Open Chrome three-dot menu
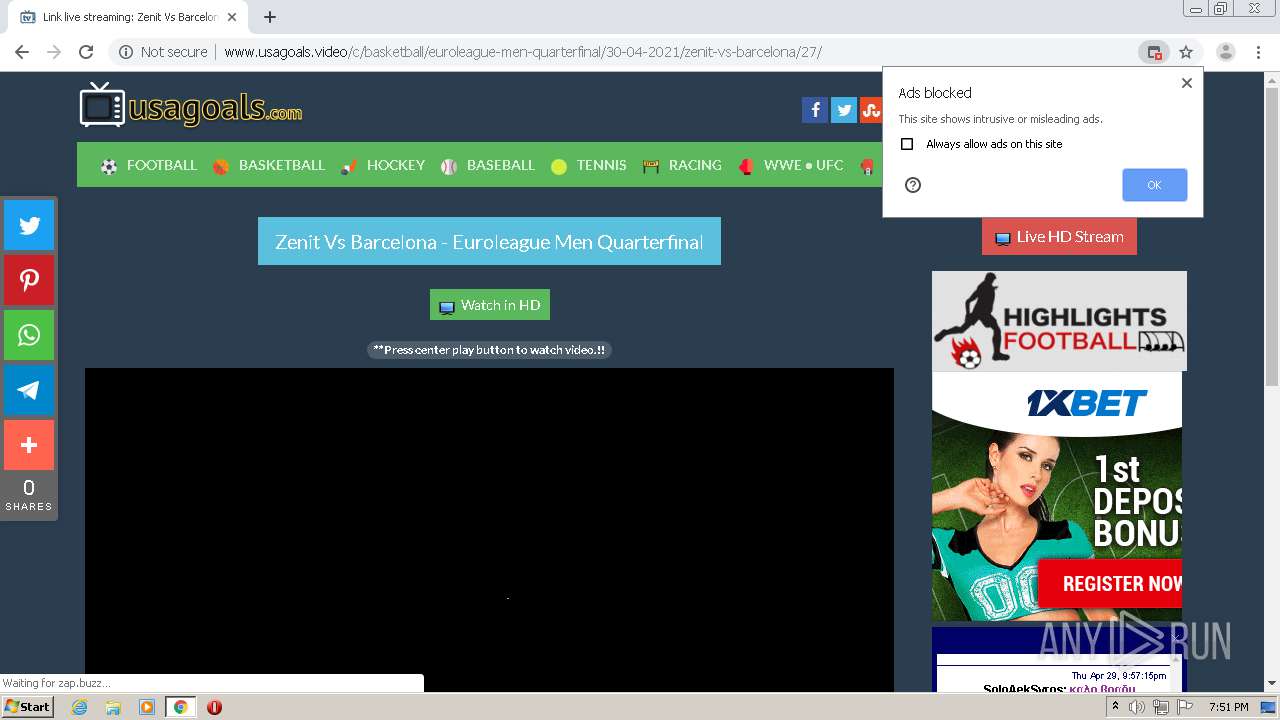Image resolution: width=1280 pixels, height=720 pixels. 1258,52
